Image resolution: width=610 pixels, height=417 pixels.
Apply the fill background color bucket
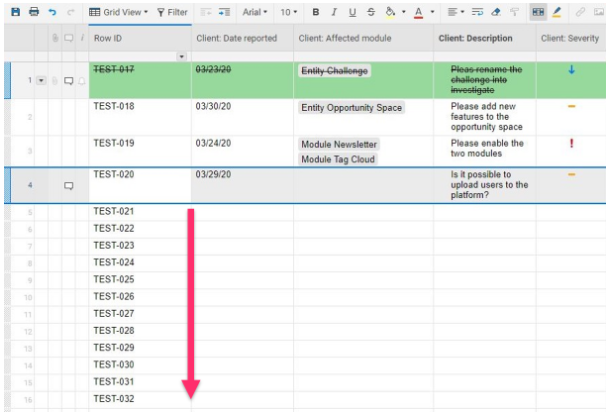point(390,13)
